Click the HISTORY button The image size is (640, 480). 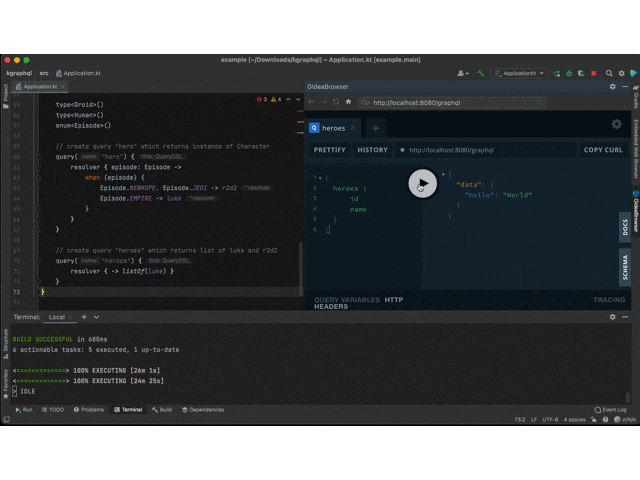click(x=373, y=150)
